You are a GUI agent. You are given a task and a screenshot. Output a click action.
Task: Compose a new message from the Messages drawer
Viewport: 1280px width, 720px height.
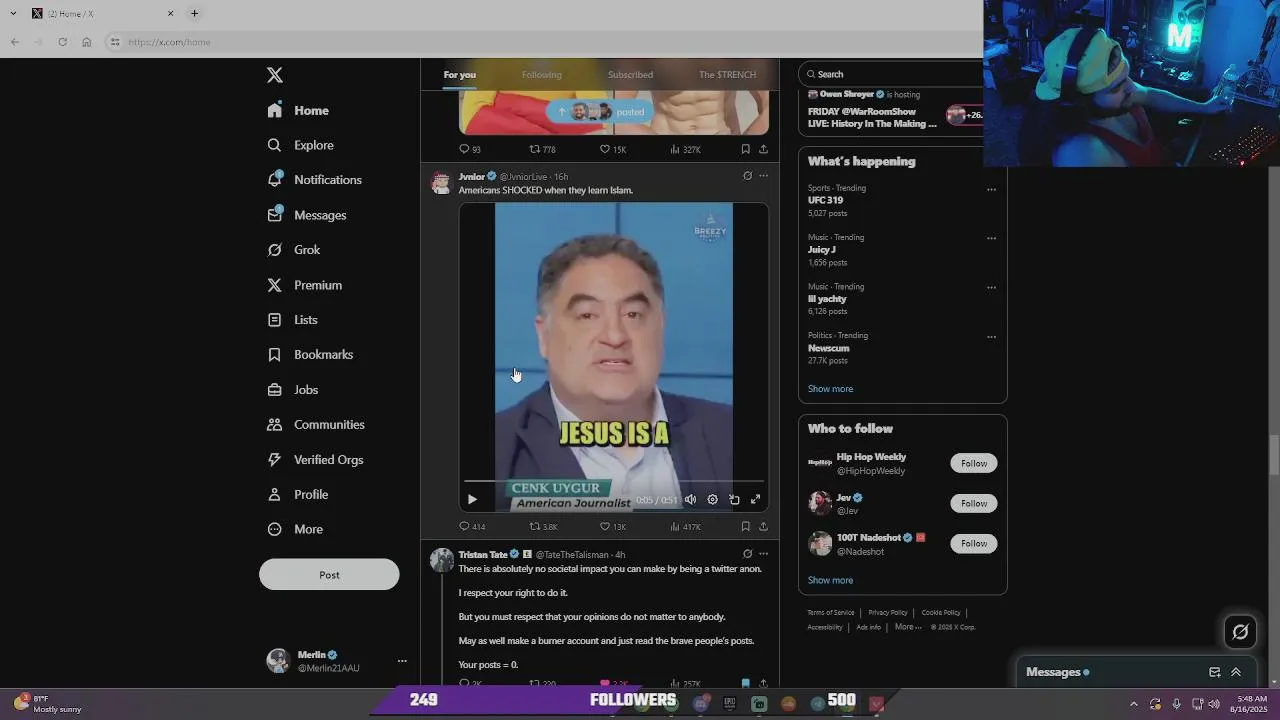pyautogui.click(x=1214, y=672)
